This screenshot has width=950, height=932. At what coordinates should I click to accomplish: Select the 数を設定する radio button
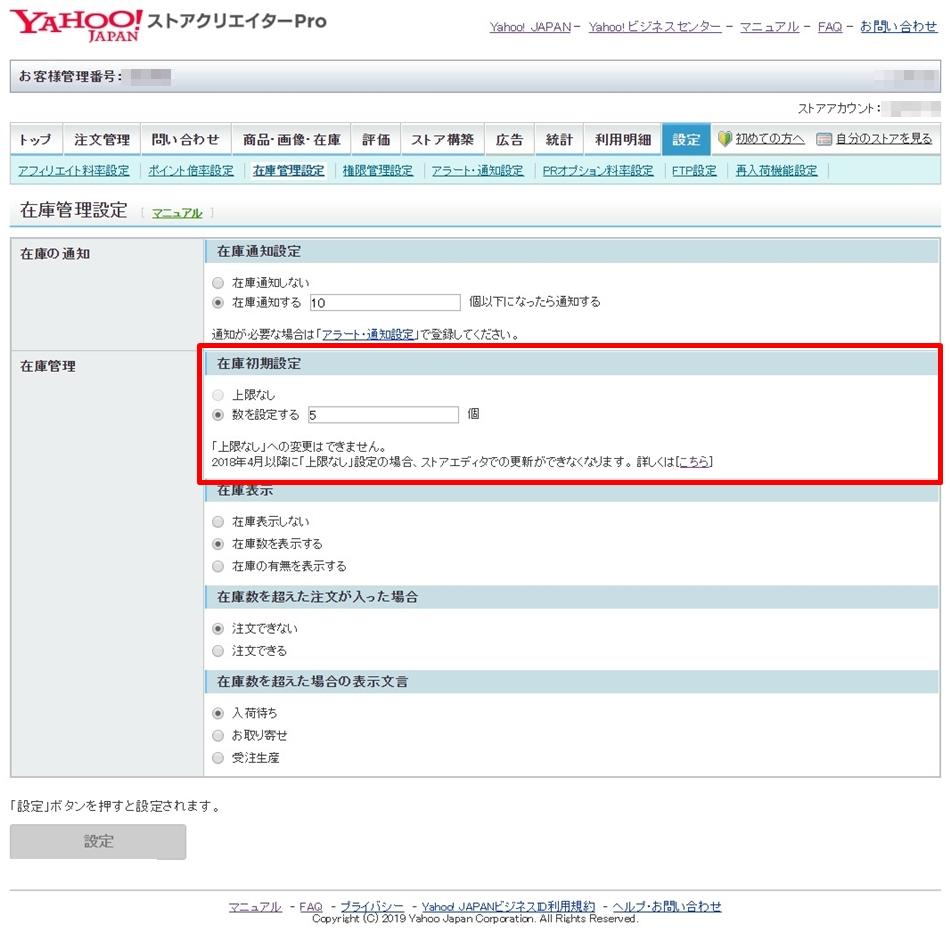coord(218,415)
